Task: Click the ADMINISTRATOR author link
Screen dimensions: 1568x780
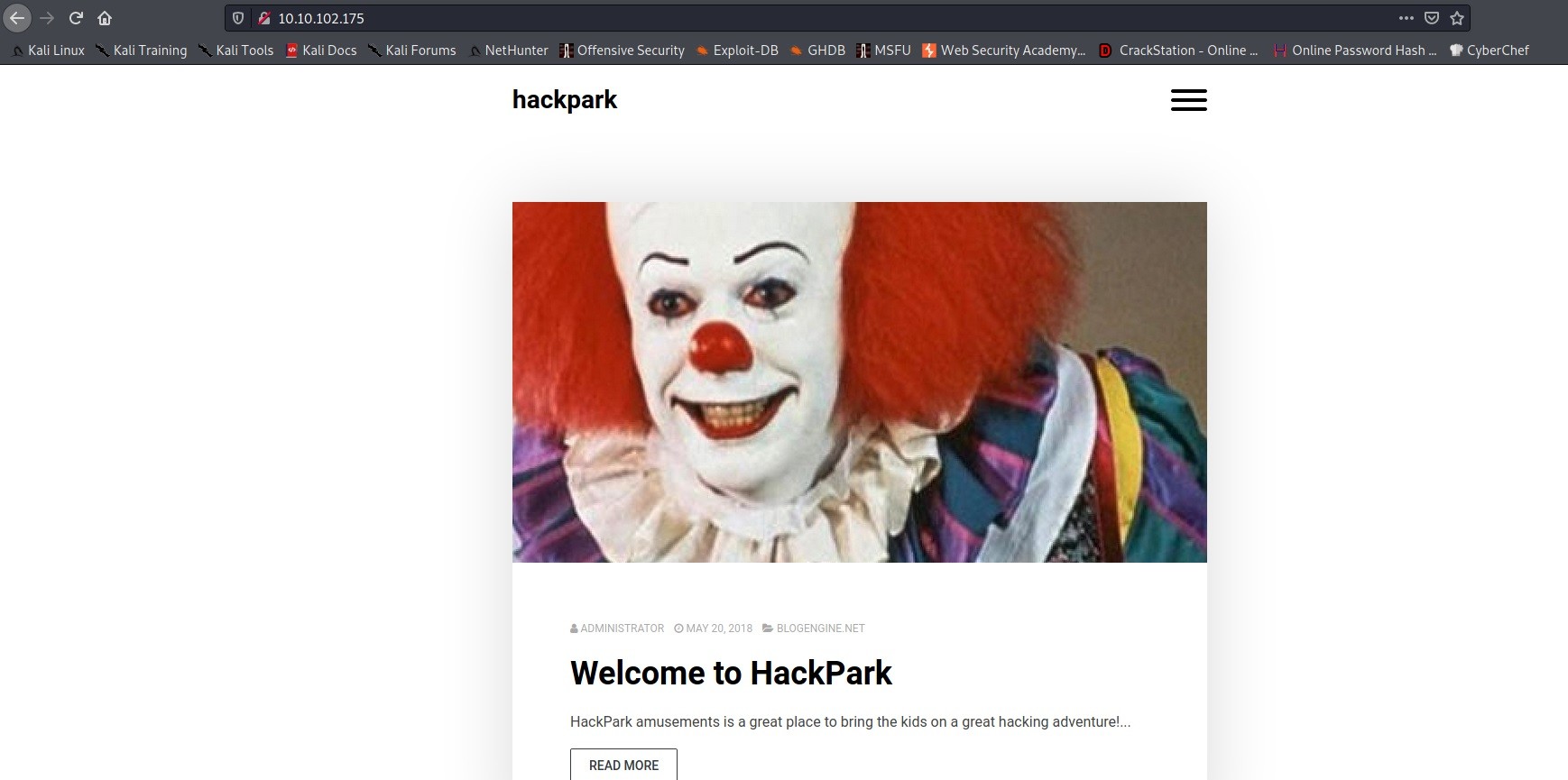Action: (622, 629)
